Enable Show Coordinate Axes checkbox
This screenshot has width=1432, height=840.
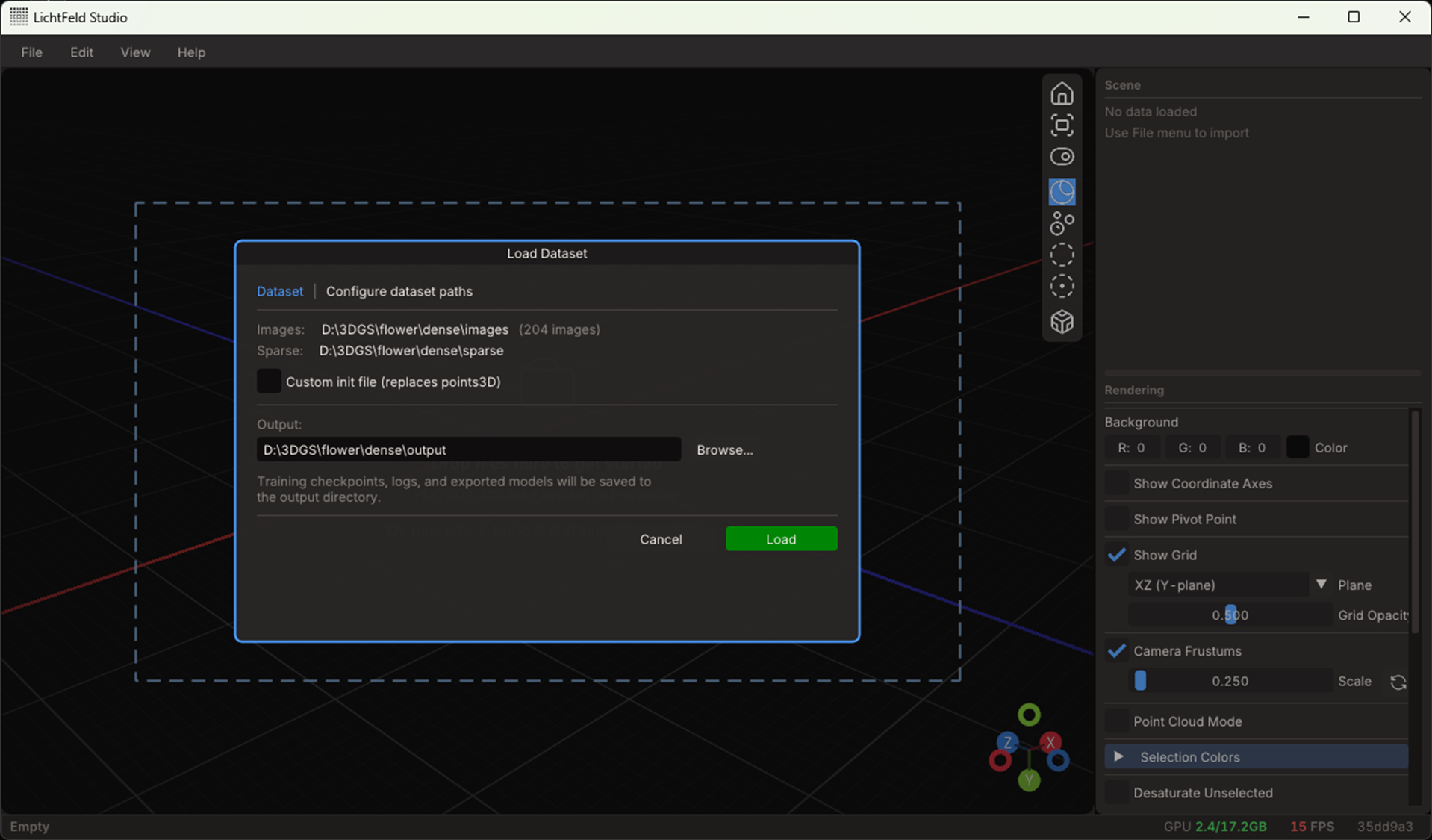[x=1117, y=483]
